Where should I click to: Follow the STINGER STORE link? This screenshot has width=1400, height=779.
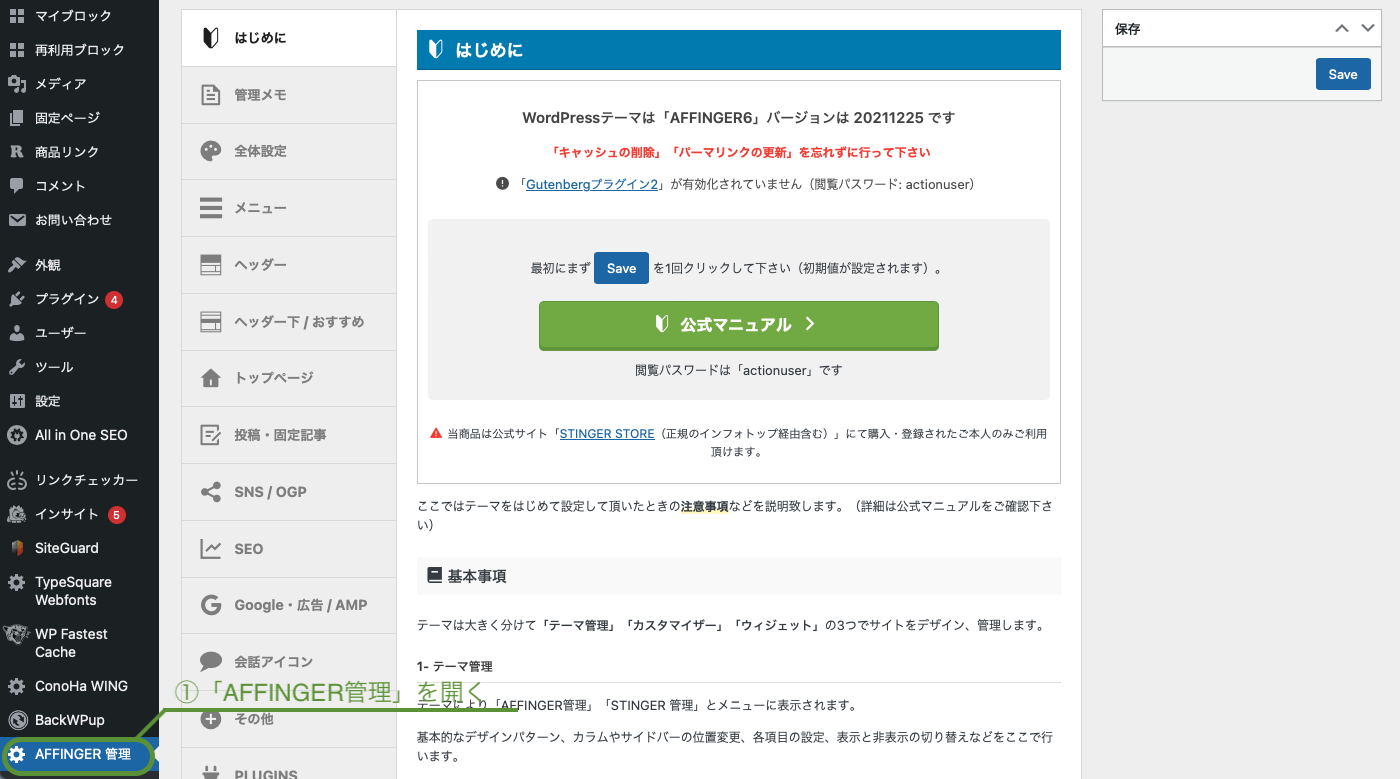tap(607, 434)
